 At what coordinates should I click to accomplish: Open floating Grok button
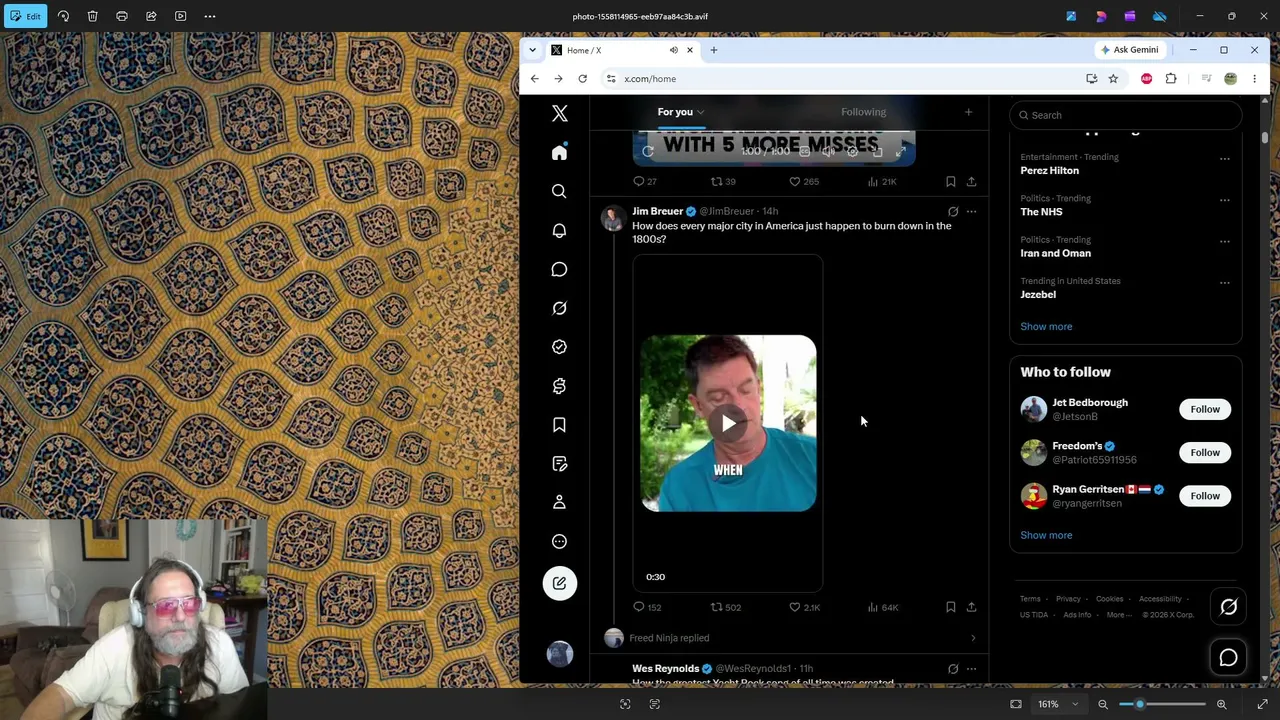pos(1229,606)
